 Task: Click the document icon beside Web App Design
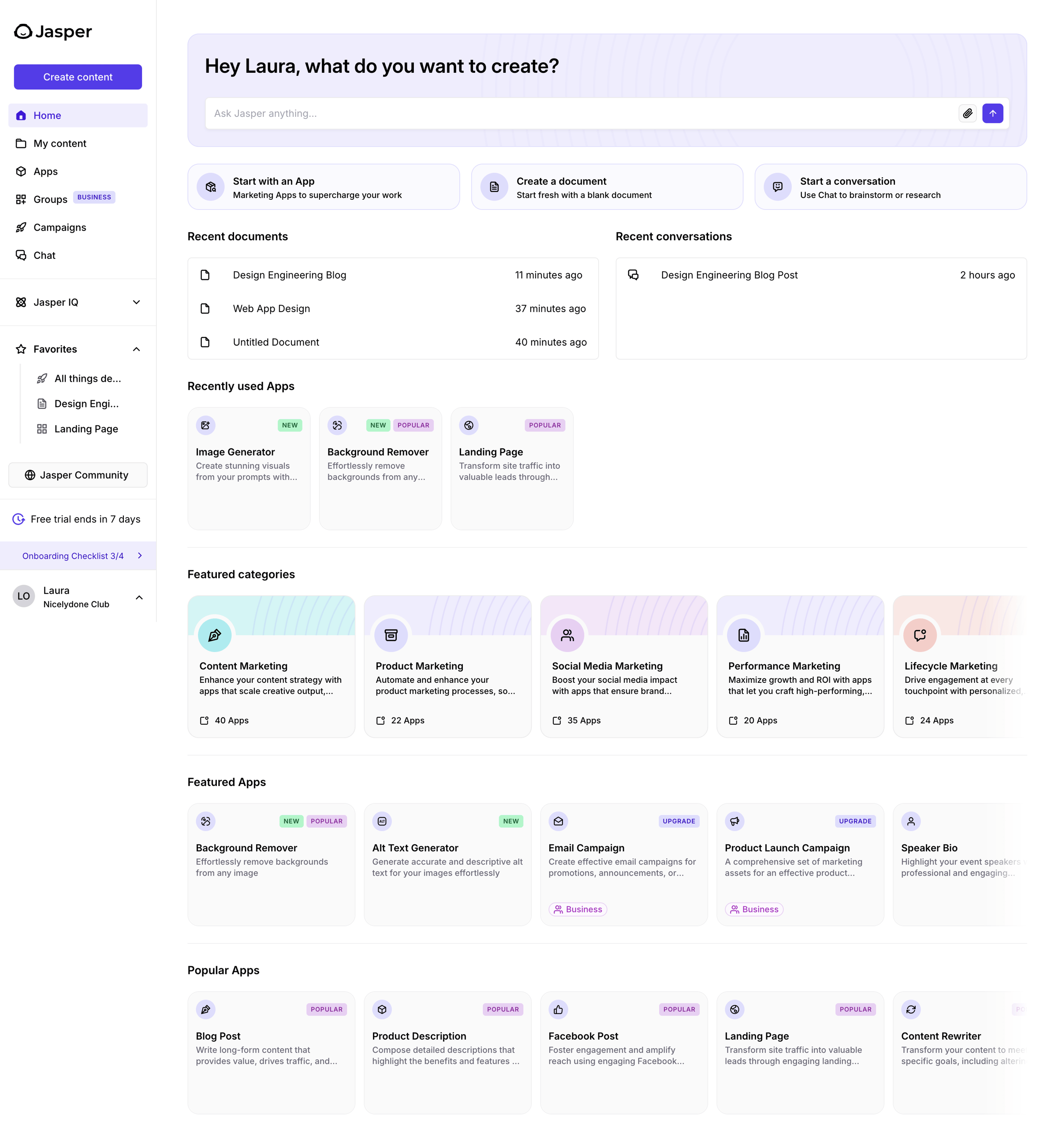pos(205,309)
